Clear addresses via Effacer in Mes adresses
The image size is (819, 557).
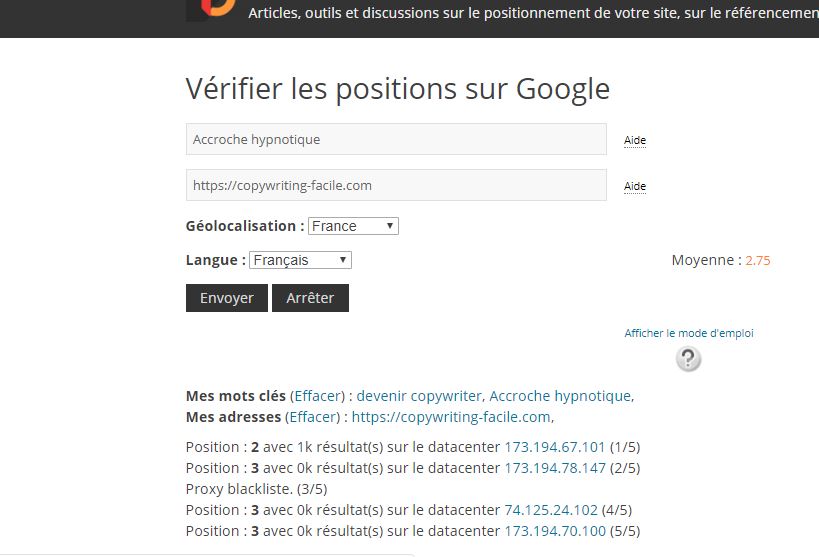(313, 417)
